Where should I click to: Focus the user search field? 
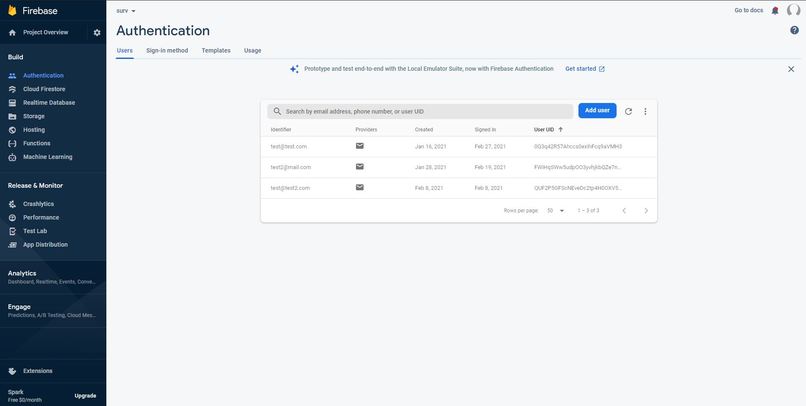(x=420, y=111)
